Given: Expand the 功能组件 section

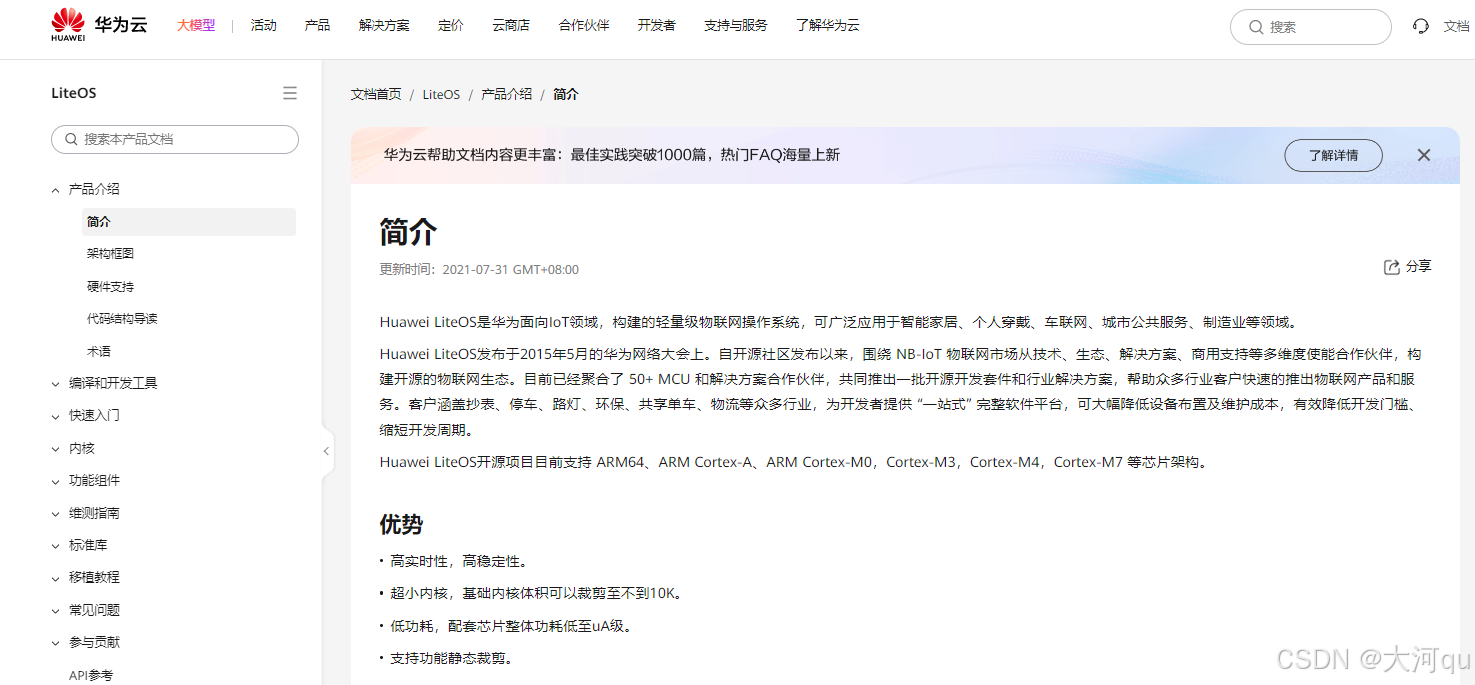Looking at the screenshot, I should click(56, 481).
